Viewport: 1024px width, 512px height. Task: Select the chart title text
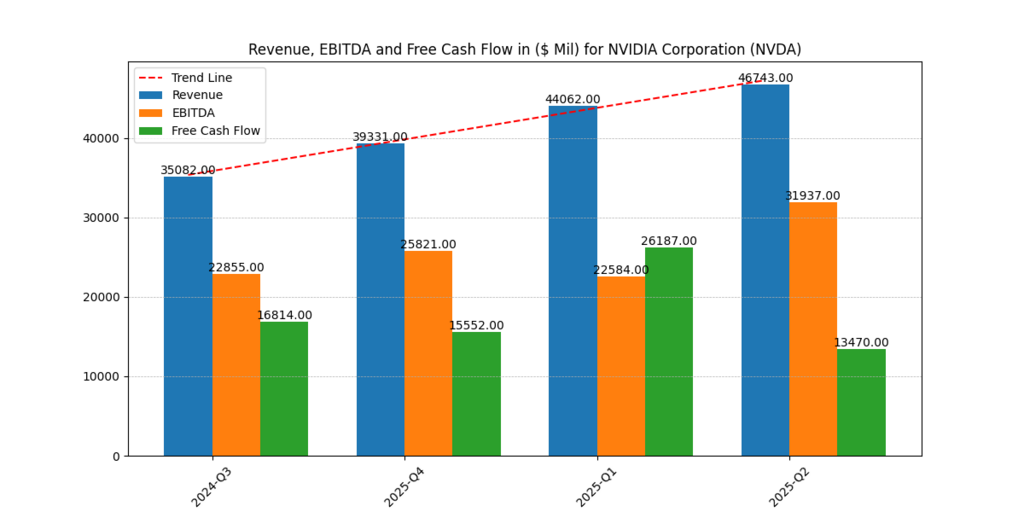coord(524,49)
